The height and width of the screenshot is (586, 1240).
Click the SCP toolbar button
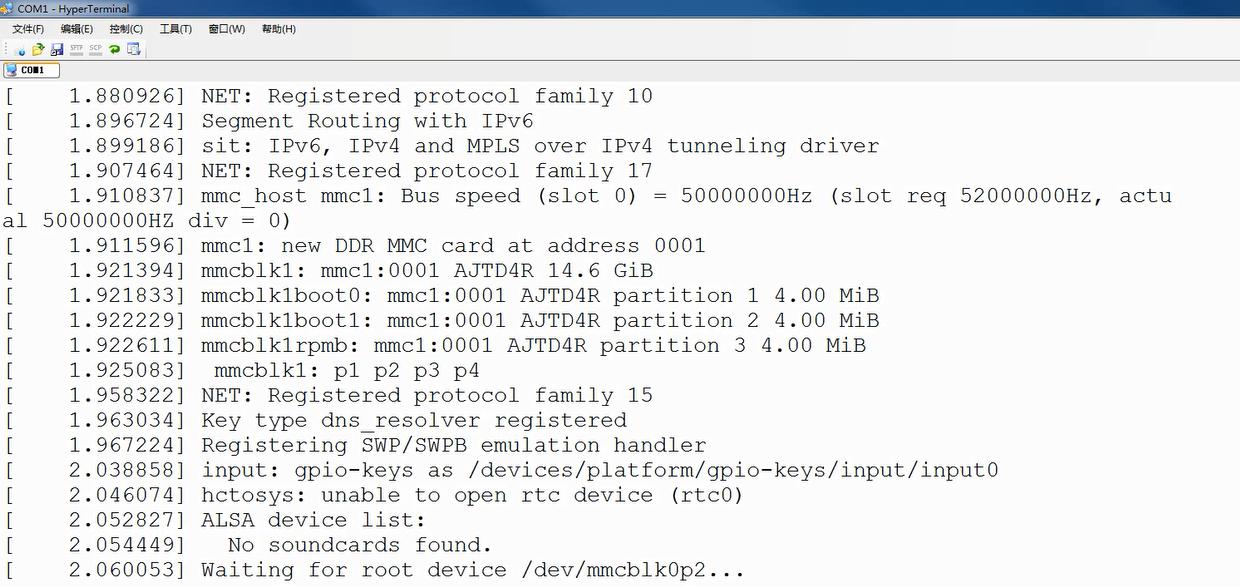(x=95, y=49)
